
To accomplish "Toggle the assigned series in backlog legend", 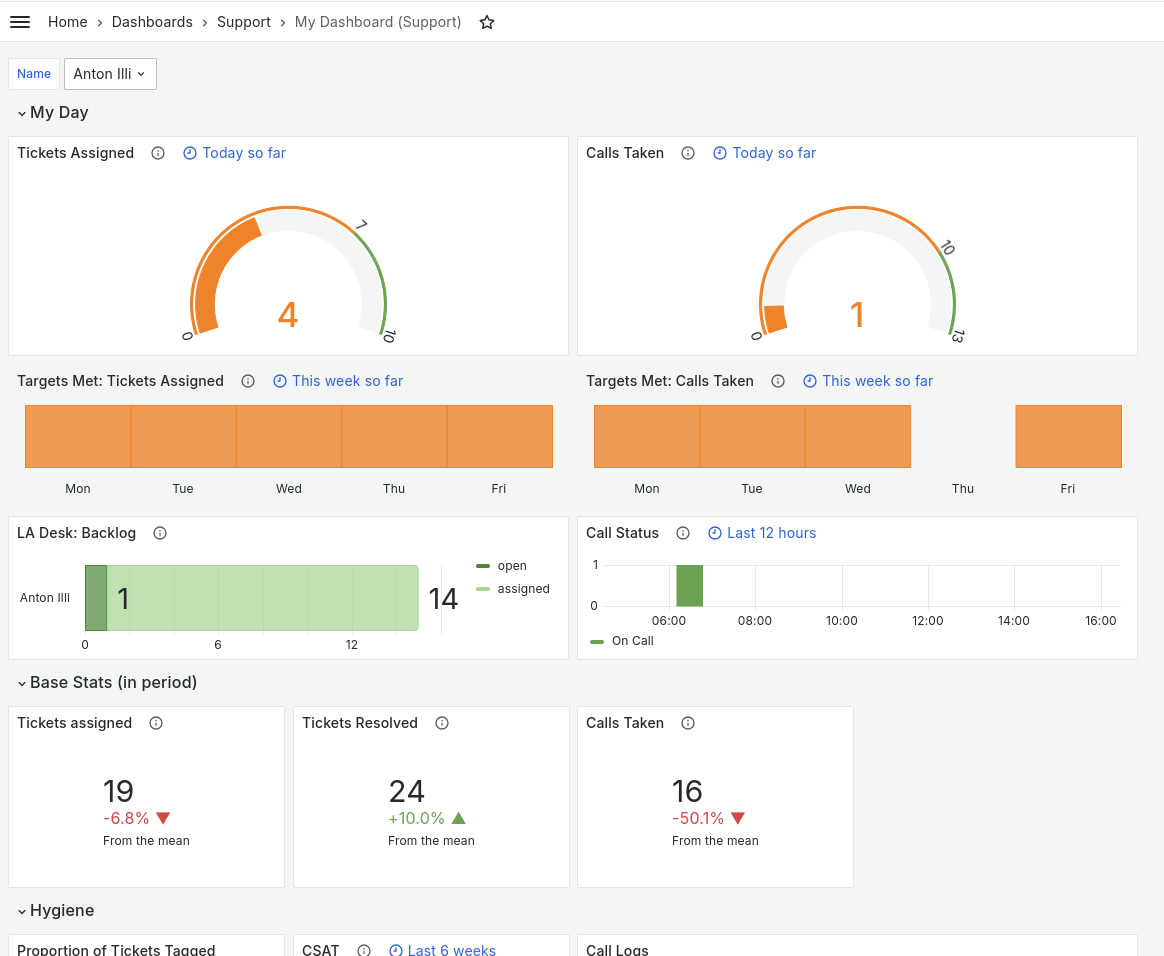I will (x=523, y=589).
